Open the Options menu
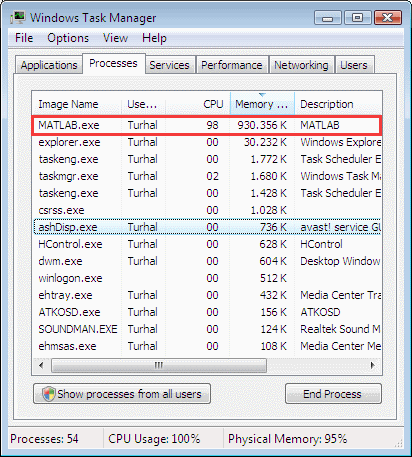The image size is (412, 457). pos(68,38)
